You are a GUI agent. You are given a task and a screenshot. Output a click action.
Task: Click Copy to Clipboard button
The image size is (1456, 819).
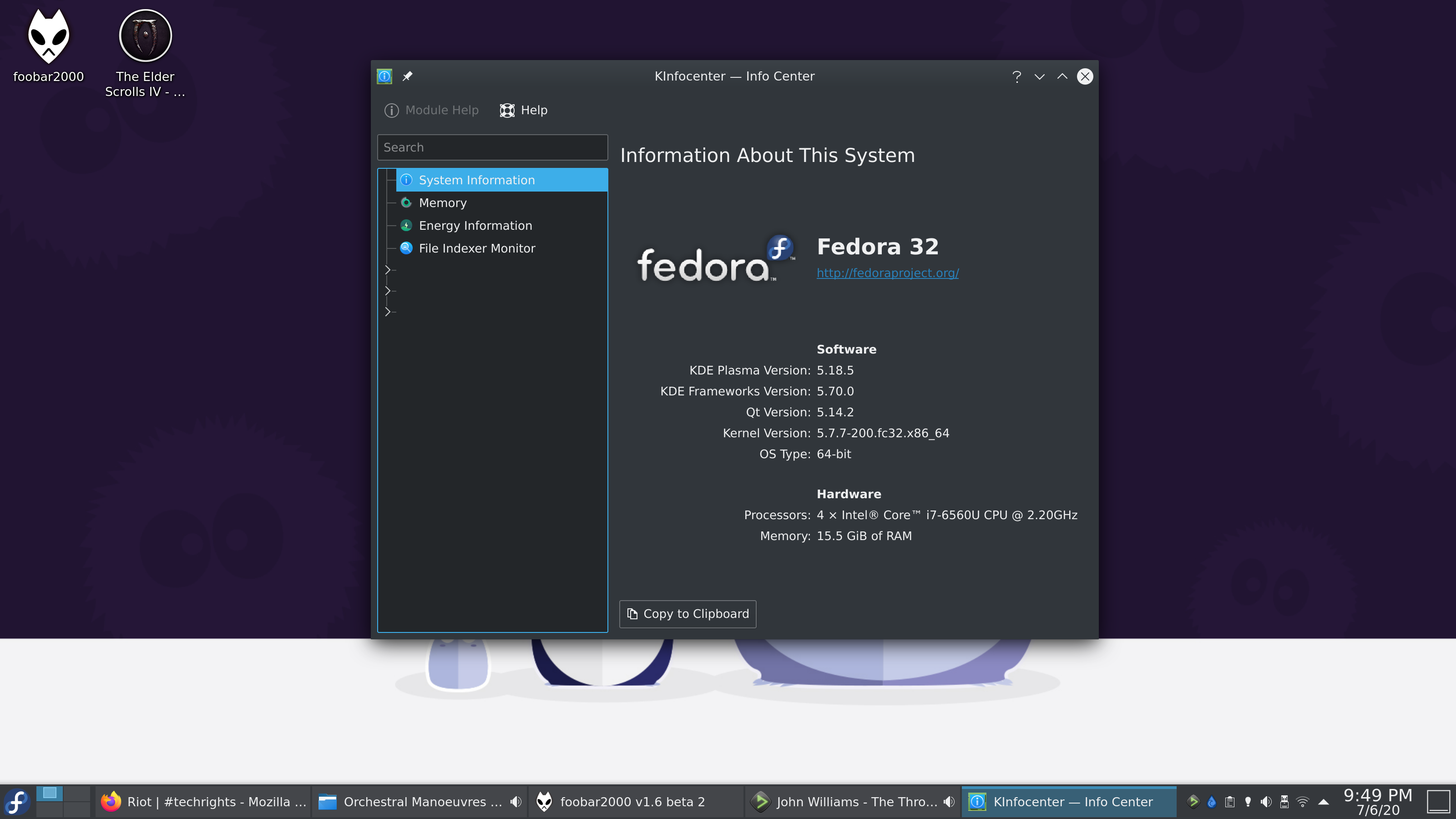pyautogui.click(x=688, y=614)
